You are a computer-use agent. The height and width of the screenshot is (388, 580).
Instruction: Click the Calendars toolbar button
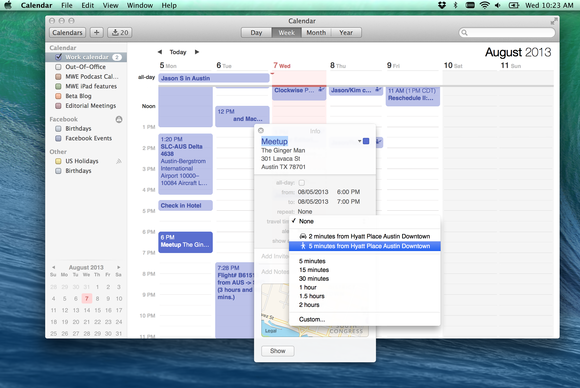click(x=67, y=33)
